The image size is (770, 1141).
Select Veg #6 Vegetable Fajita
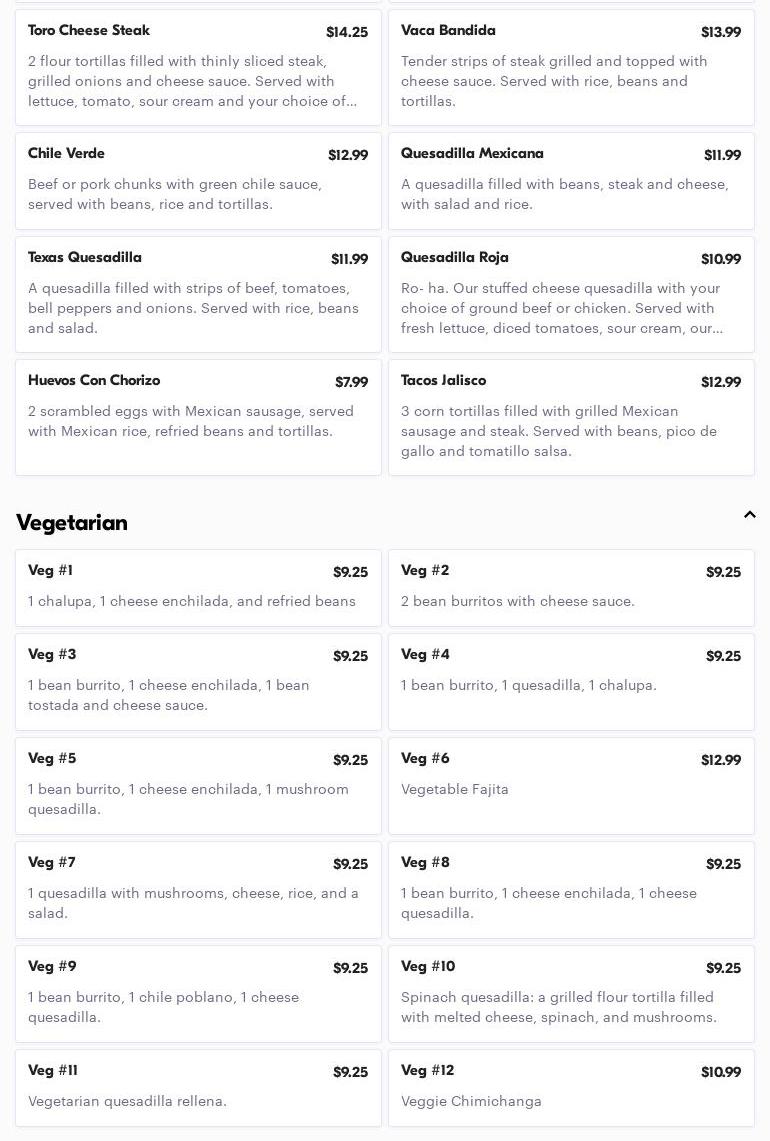click(x=571, y=785)
